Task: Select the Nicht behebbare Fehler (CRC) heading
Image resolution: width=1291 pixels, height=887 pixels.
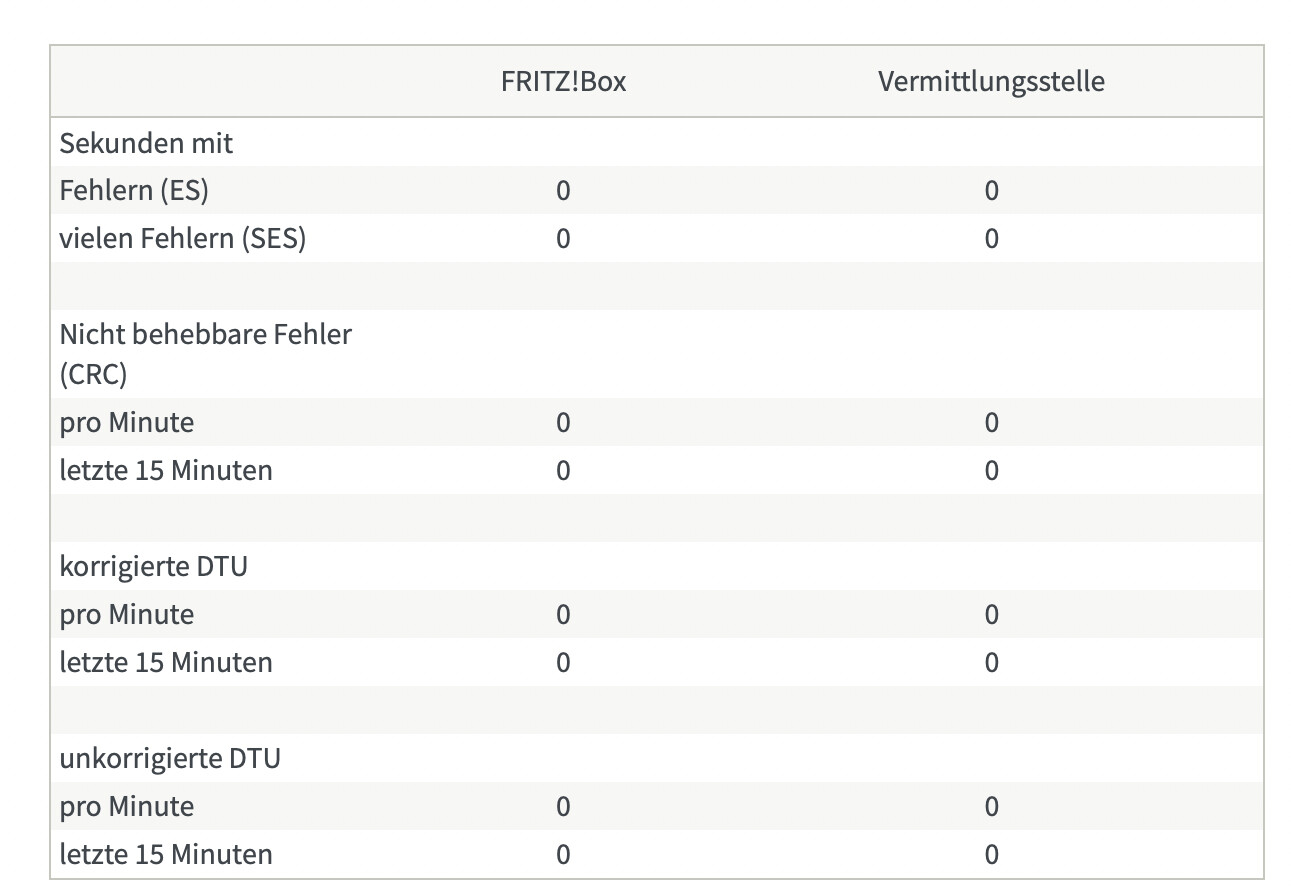Action: [206, 354]
